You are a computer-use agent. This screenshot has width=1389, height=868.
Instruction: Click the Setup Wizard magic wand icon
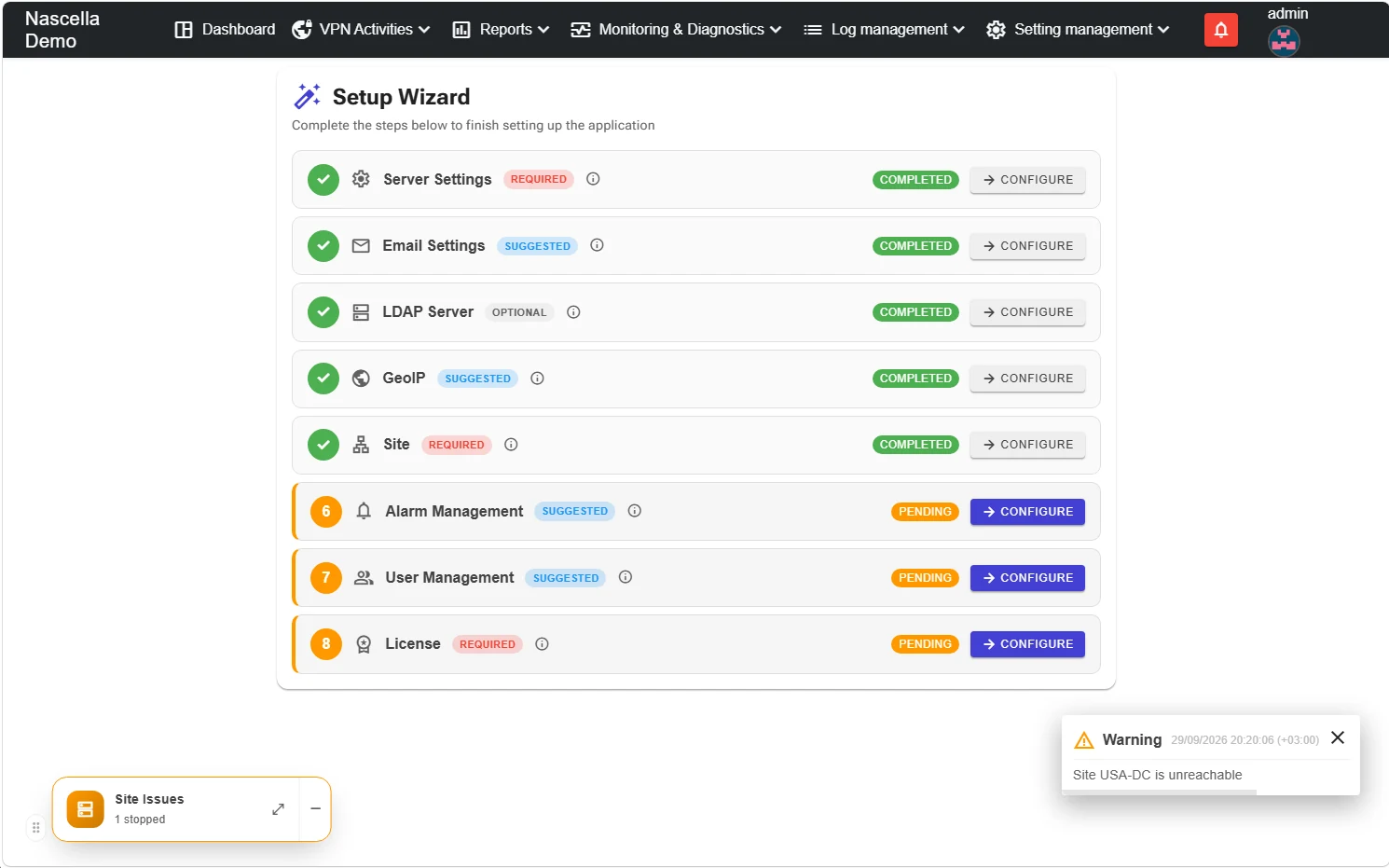pyautogui.click(x=308, y=96)
